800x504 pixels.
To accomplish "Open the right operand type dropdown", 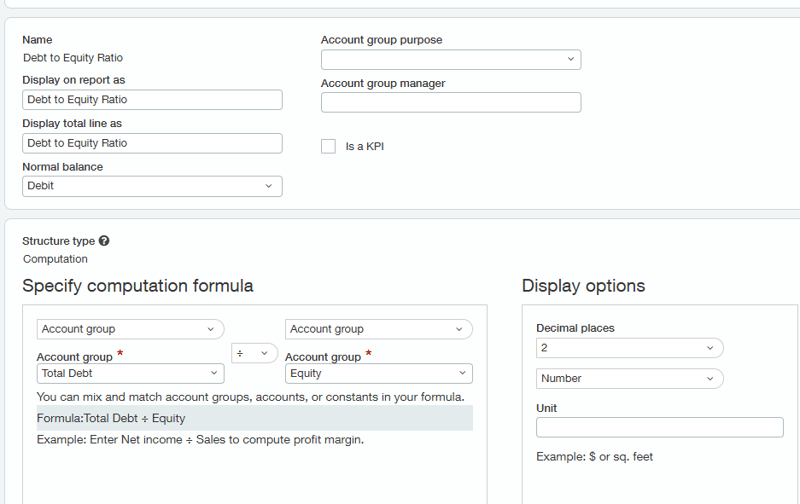I will (378, 329).
